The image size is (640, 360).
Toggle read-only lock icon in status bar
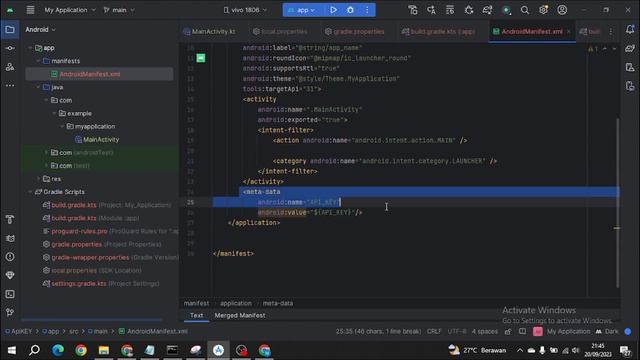point(508,331)
